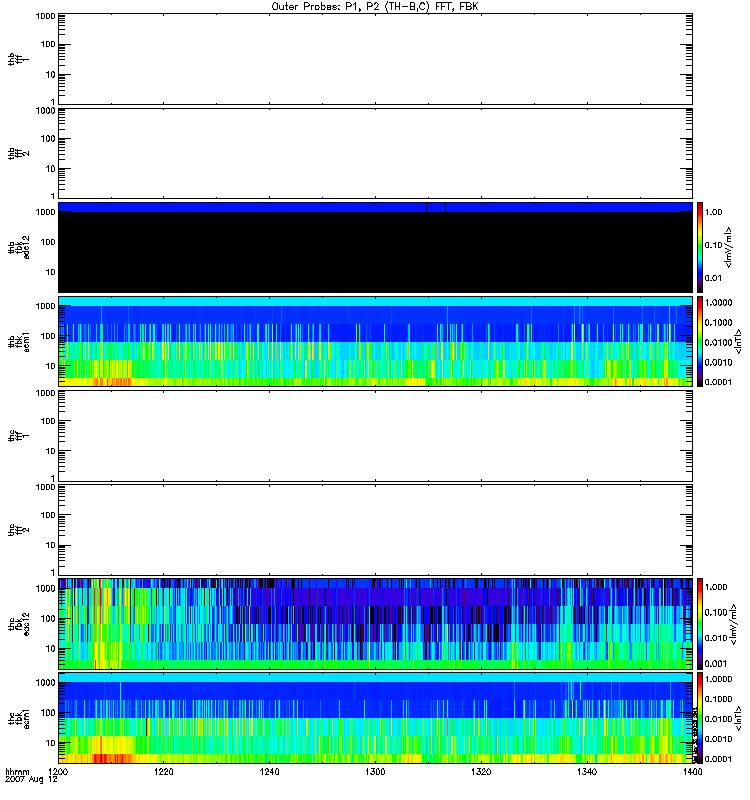Click the "thc fff 2" panel axis title

18,530
